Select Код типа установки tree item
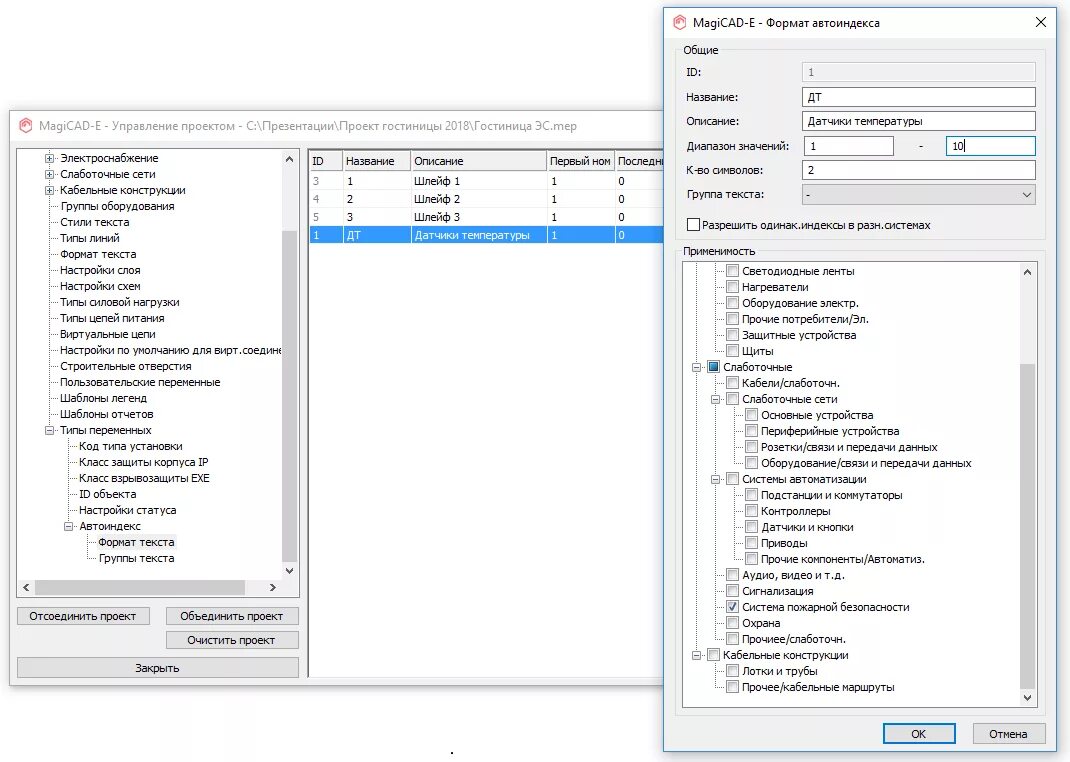 131,446
